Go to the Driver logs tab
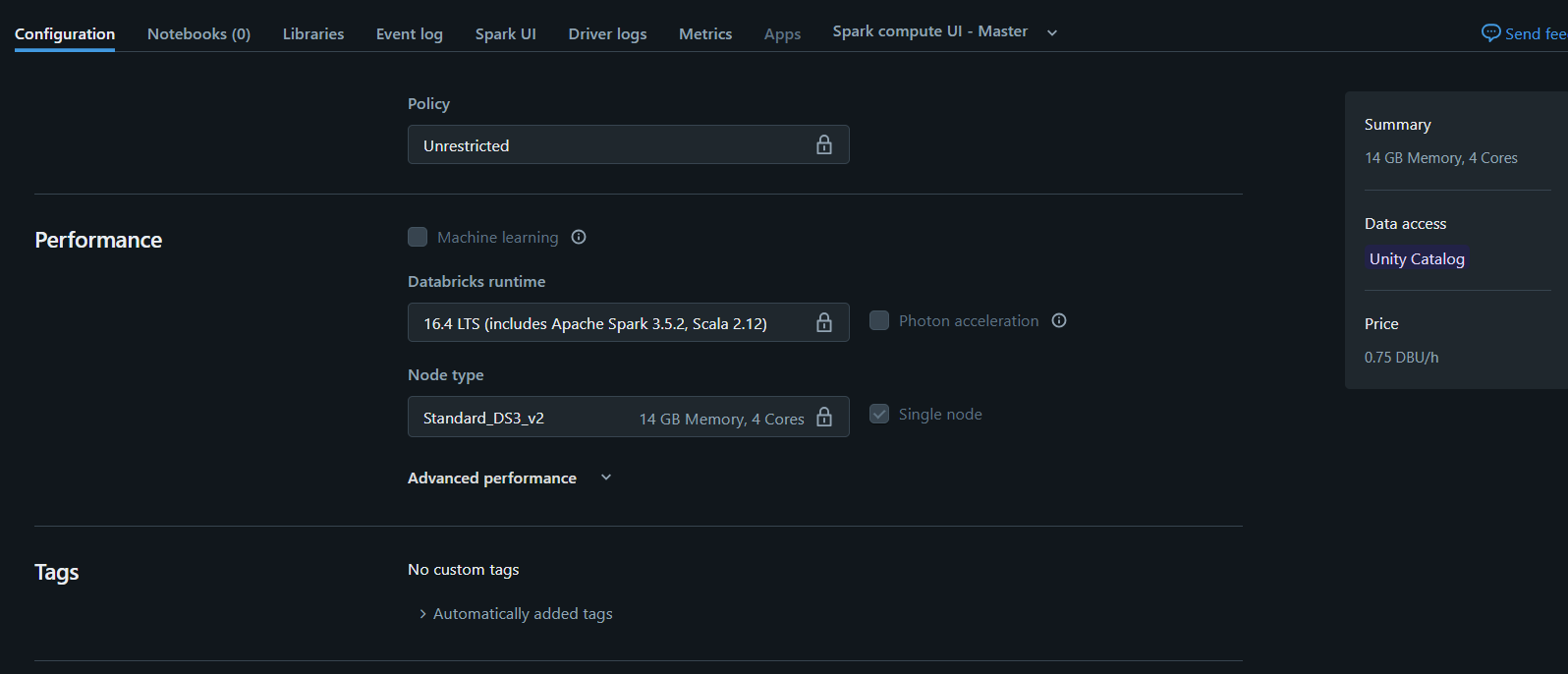1568x674 pixels. [607, 33]
